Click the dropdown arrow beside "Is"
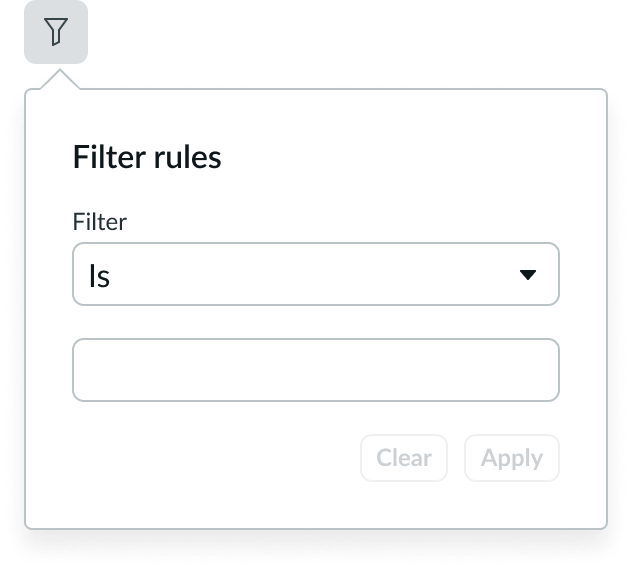This screenshot has height=570, width=632. [528, 275]
